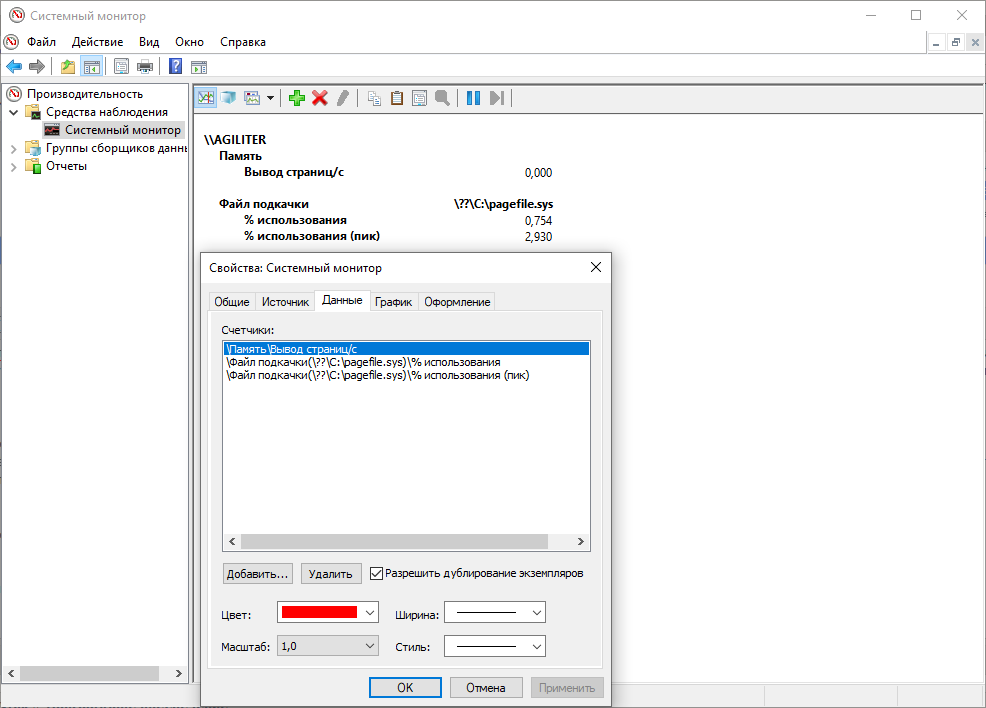986x708 pixels.
Task: Select pagefile % использования (пик) counter in list
Action: click(406, 375)
